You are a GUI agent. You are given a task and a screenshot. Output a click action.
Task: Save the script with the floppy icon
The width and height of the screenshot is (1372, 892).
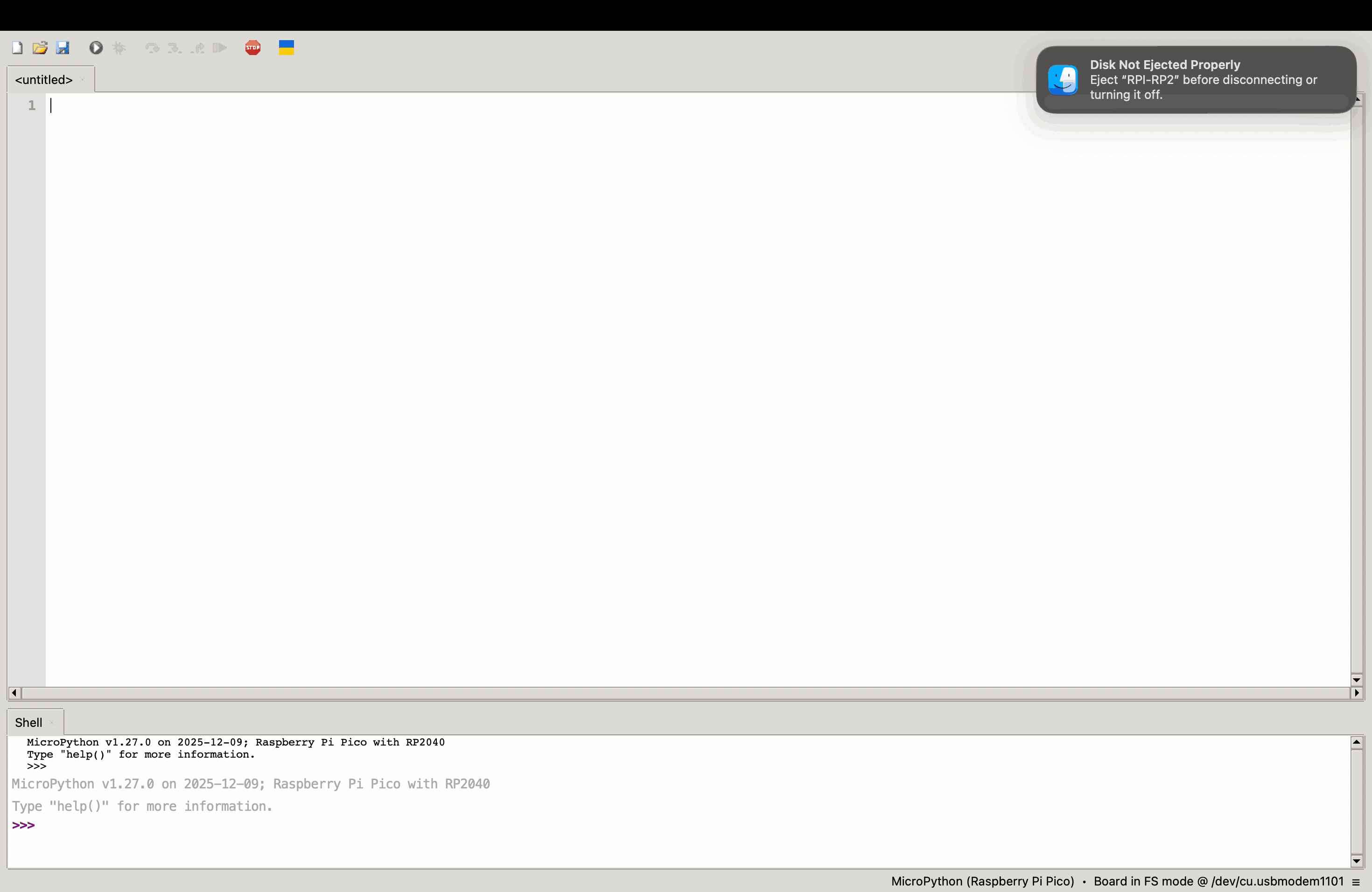tap(63, 48)
